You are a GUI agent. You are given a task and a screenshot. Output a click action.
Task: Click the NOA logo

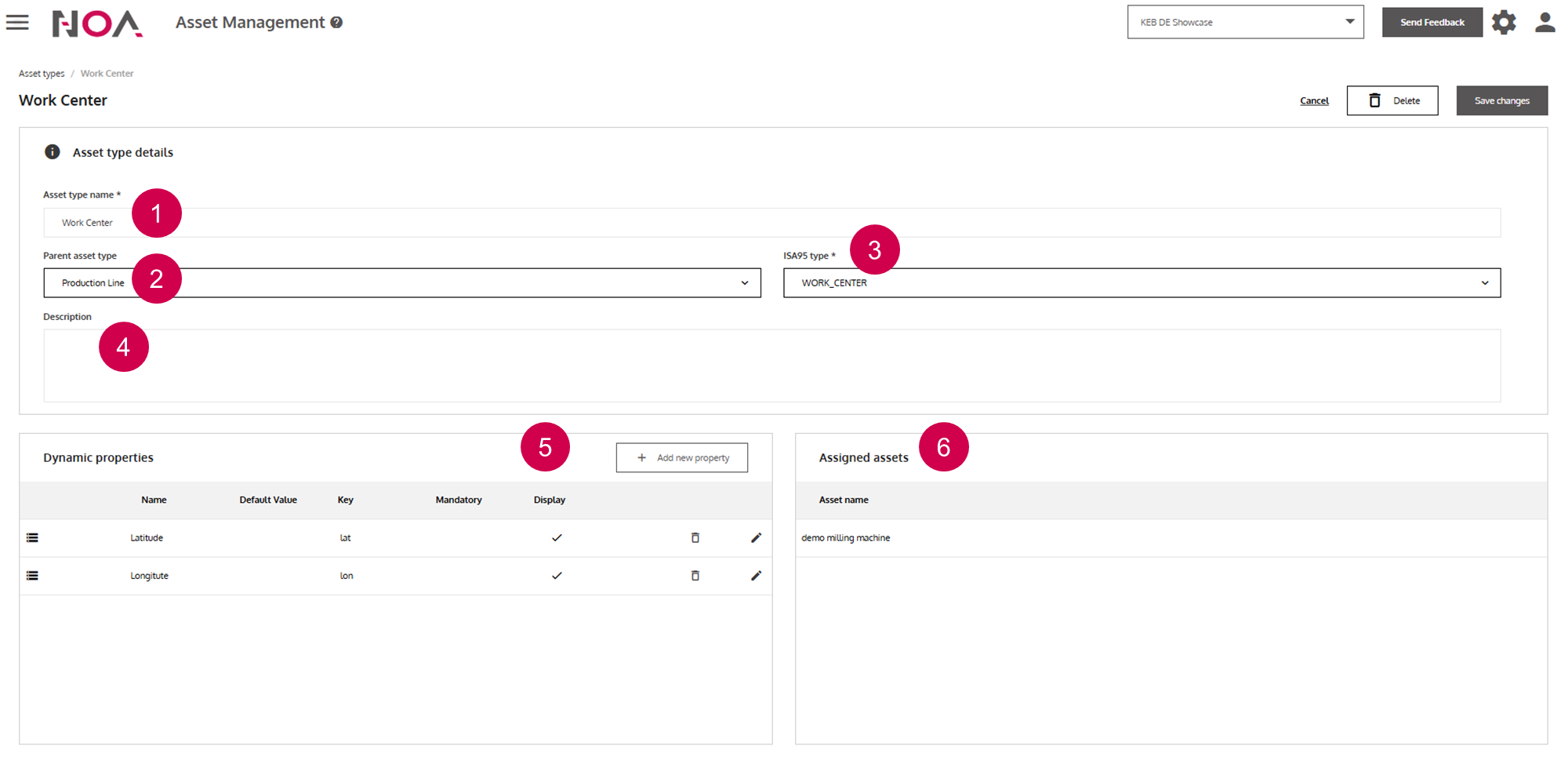tap(97, 24)
